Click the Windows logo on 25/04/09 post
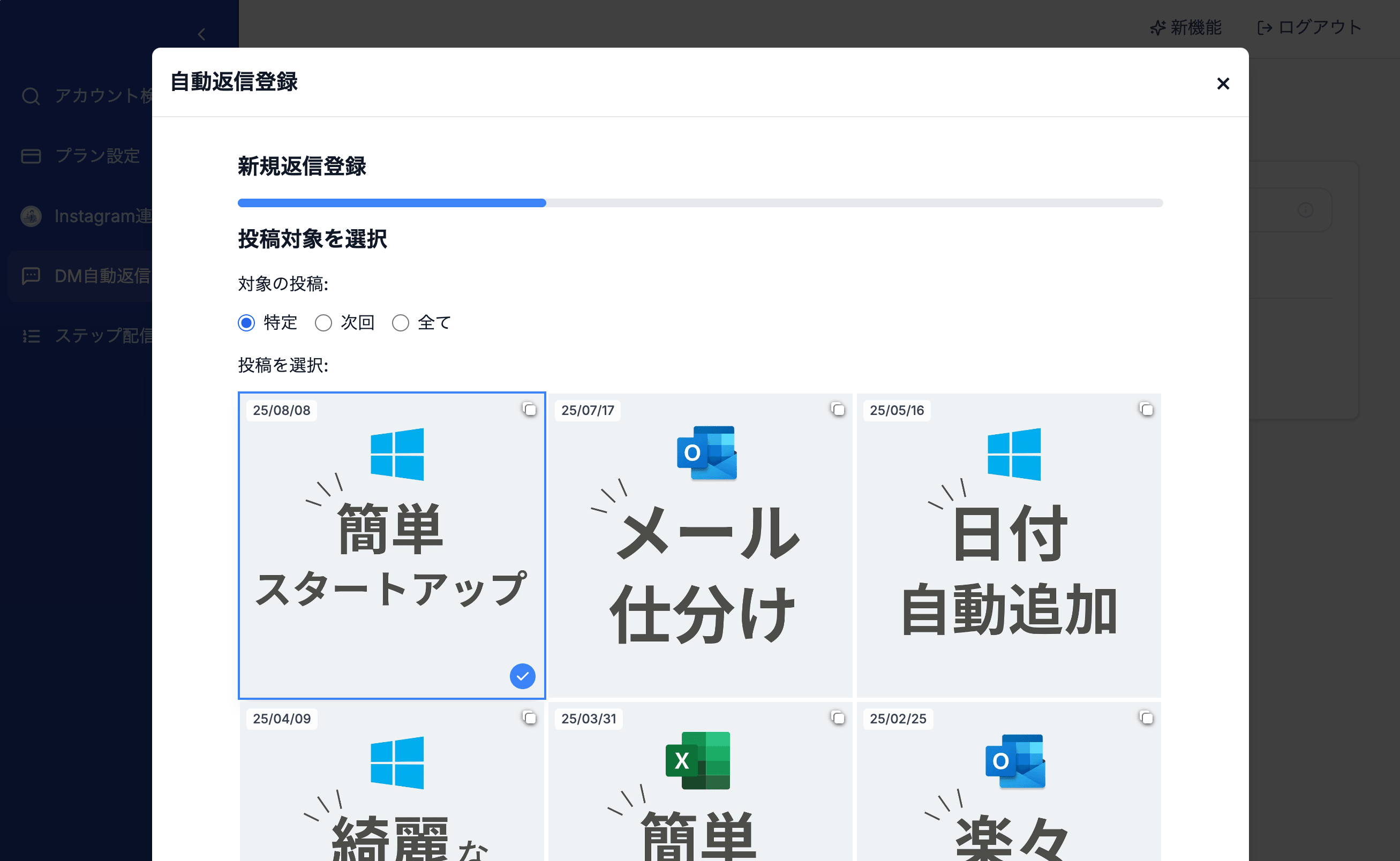The image size is (1400, 861). pos(397,762)
